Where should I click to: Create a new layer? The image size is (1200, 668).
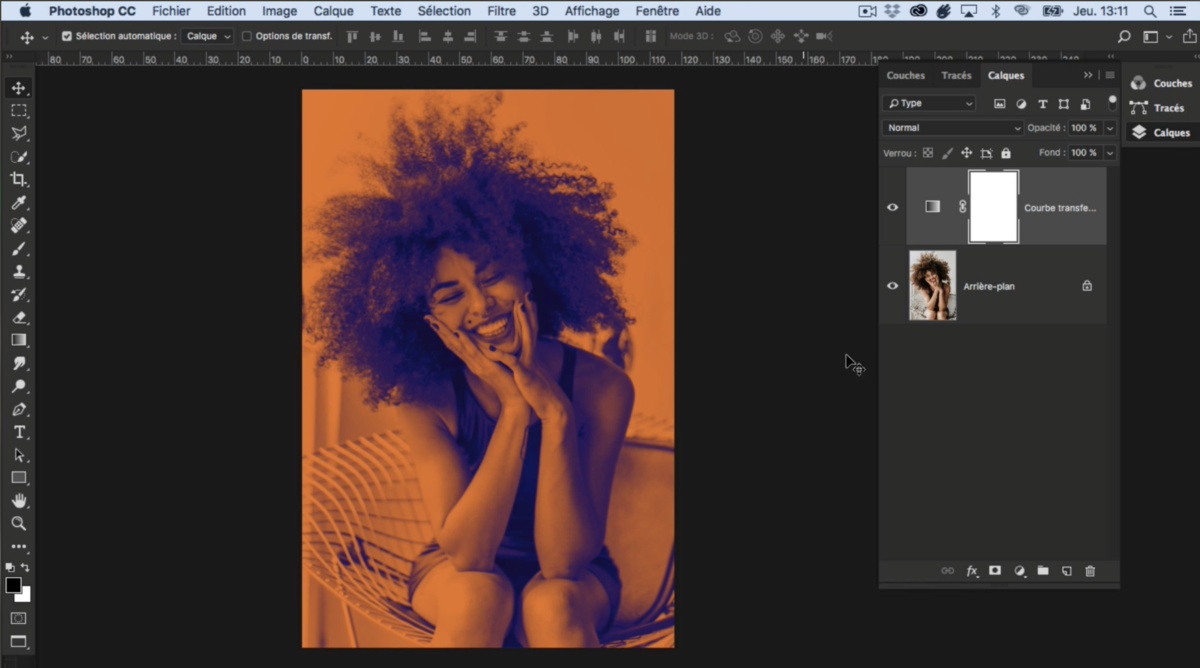[x=1066, y=571]
